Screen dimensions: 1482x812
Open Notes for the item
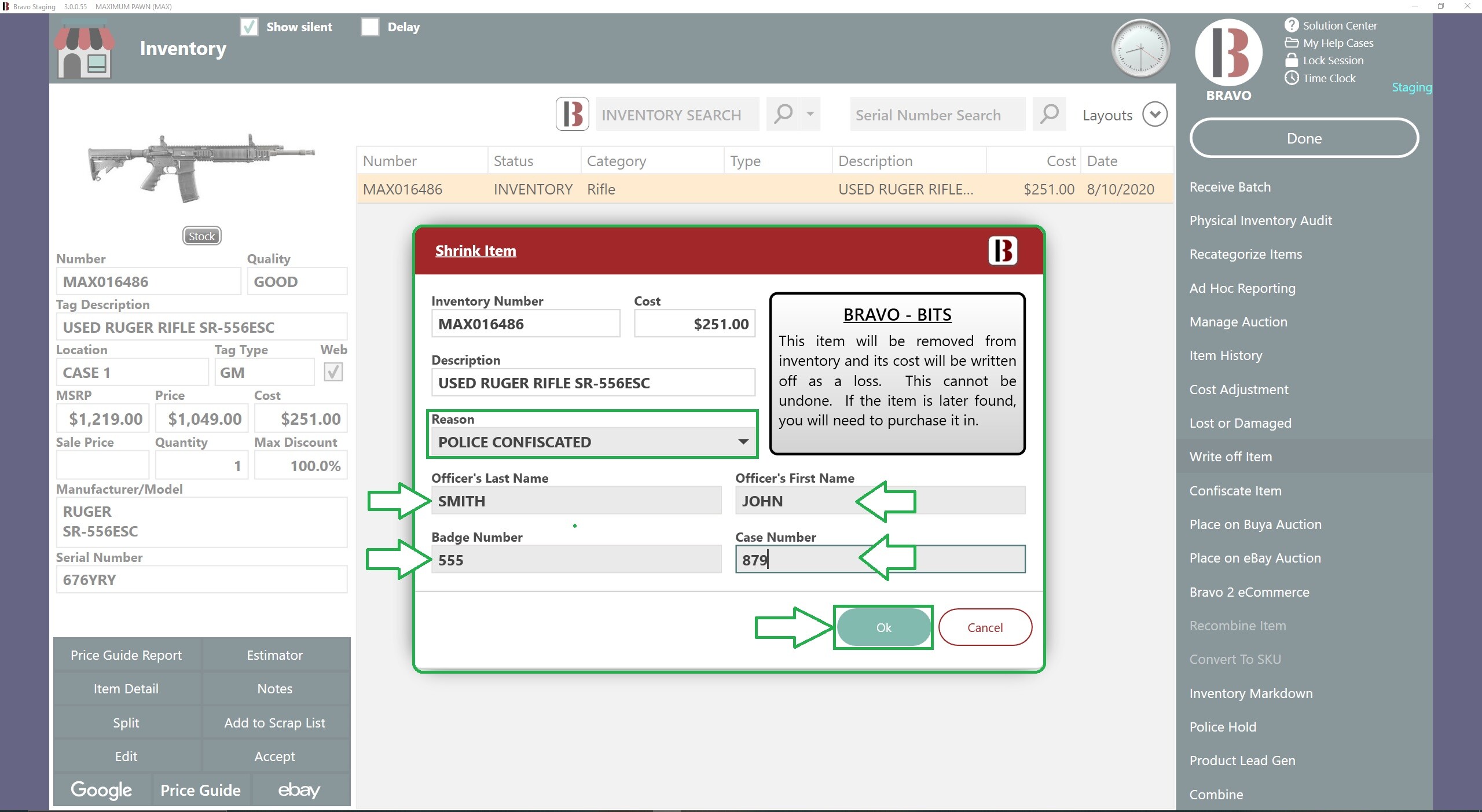tap(275, 689)
